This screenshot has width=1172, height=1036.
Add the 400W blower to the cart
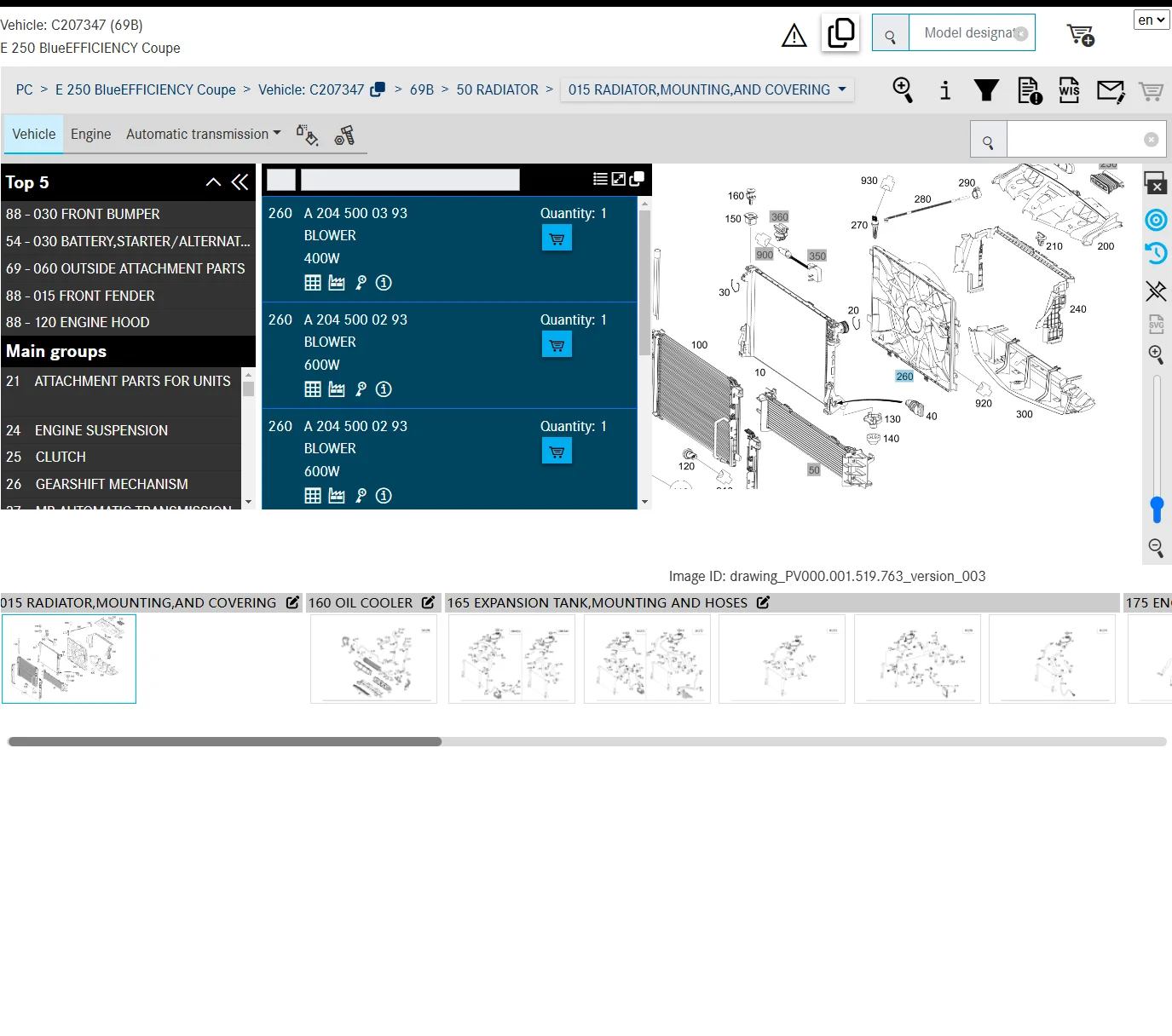pyautogui.click(x=557, y=239)
